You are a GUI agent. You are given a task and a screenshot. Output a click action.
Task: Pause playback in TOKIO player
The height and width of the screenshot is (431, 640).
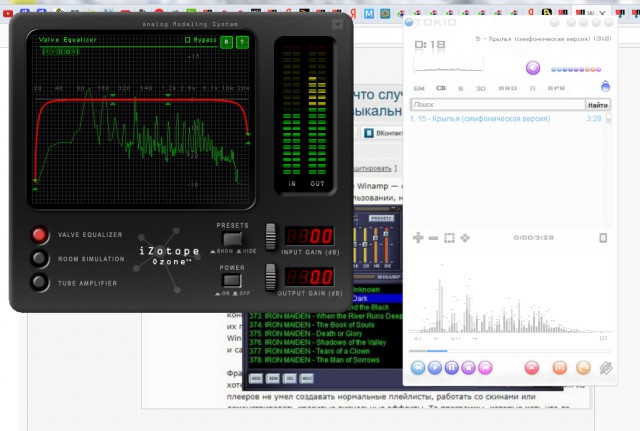coord(451,368)
